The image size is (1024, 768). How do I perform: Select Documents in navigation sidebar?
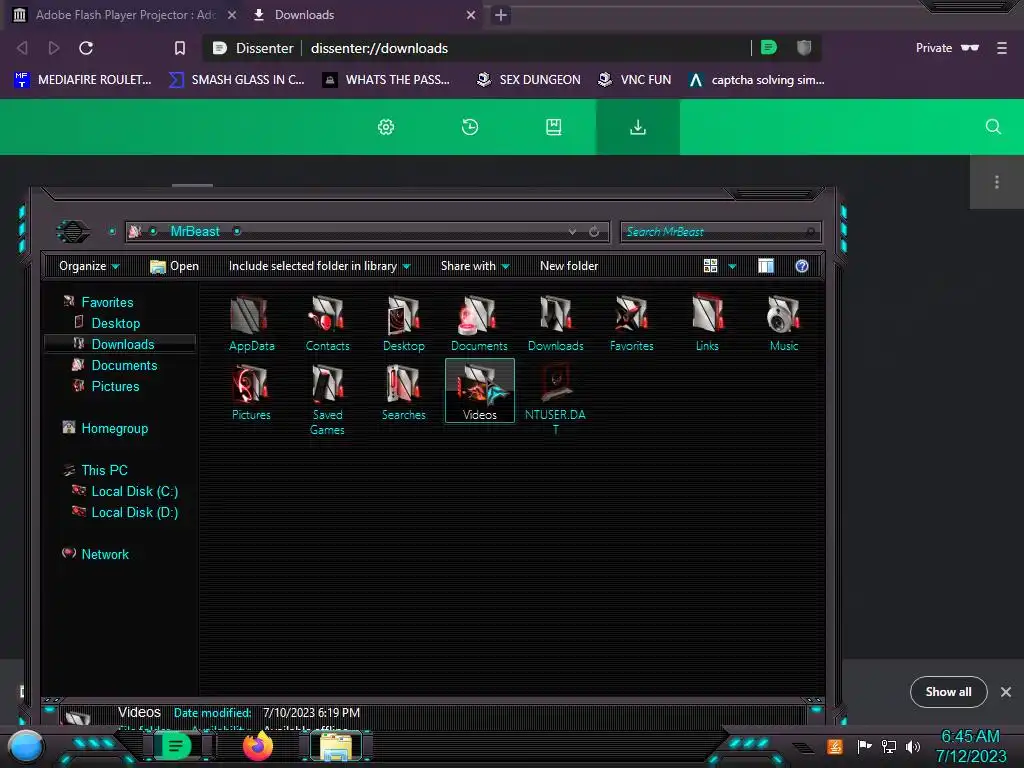click(124, 365)
